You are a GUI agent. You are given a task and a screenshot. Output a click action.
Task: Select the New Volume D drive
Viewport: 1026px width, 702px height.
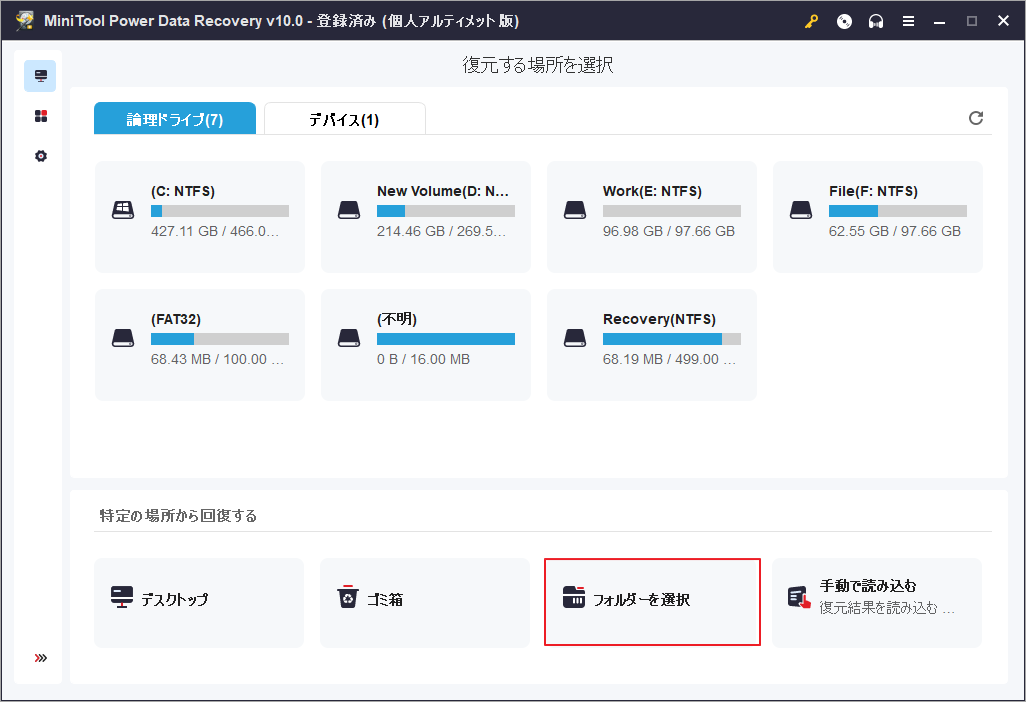point(426,216)
